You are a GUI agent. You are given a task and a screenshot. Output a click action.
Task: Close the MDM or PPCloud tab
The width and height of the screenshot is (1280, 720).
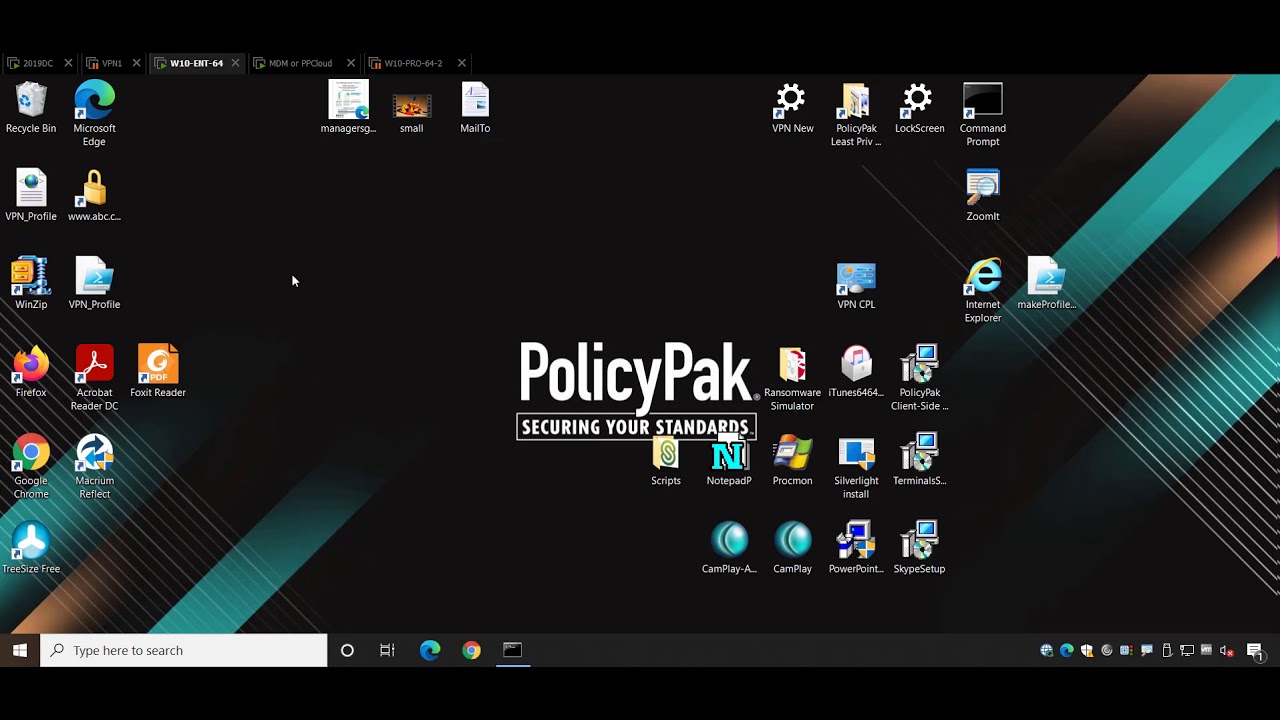[351, 63]
